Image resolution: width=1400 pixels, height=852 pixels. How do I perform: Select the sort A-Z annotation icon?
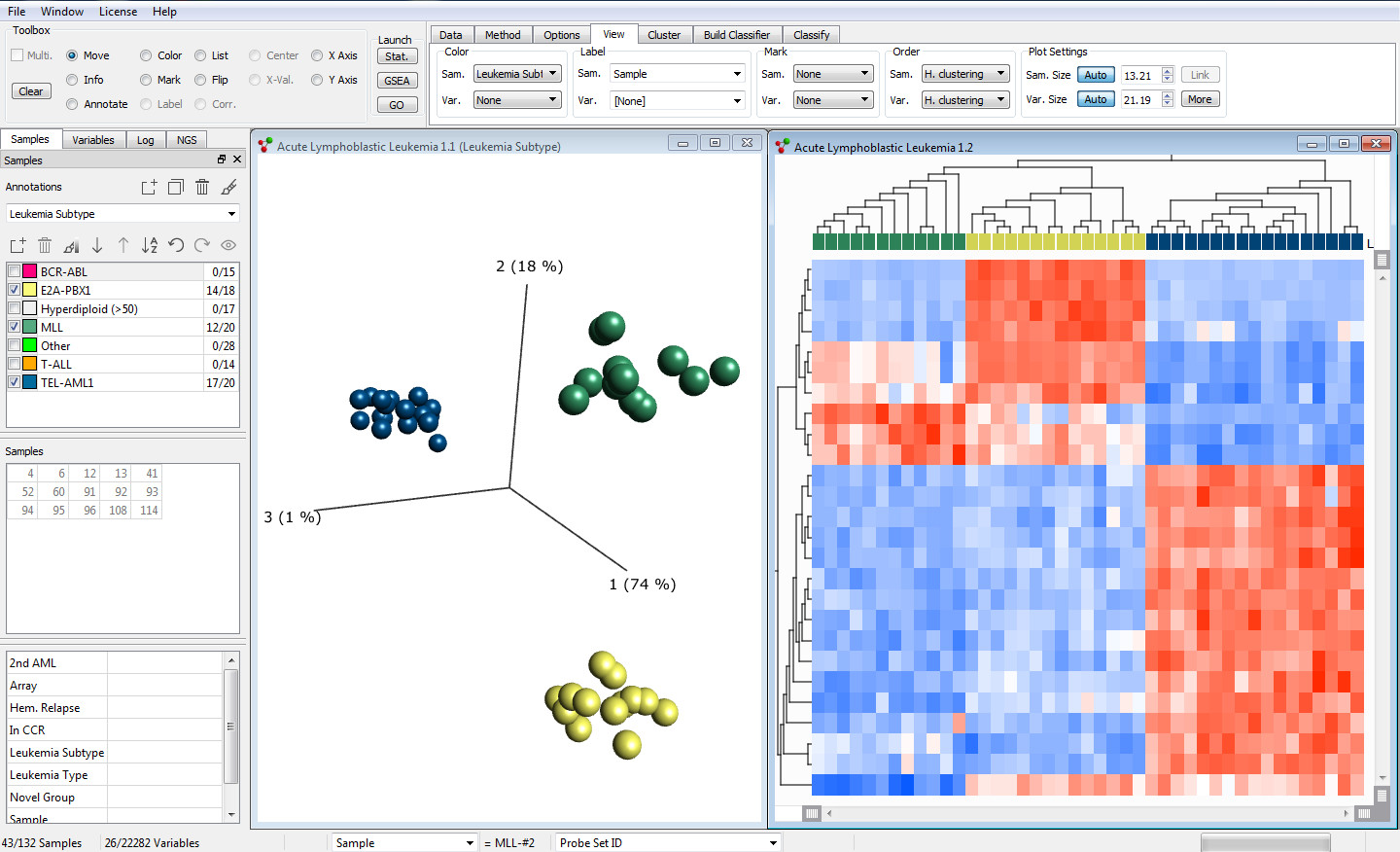[149, 245]
